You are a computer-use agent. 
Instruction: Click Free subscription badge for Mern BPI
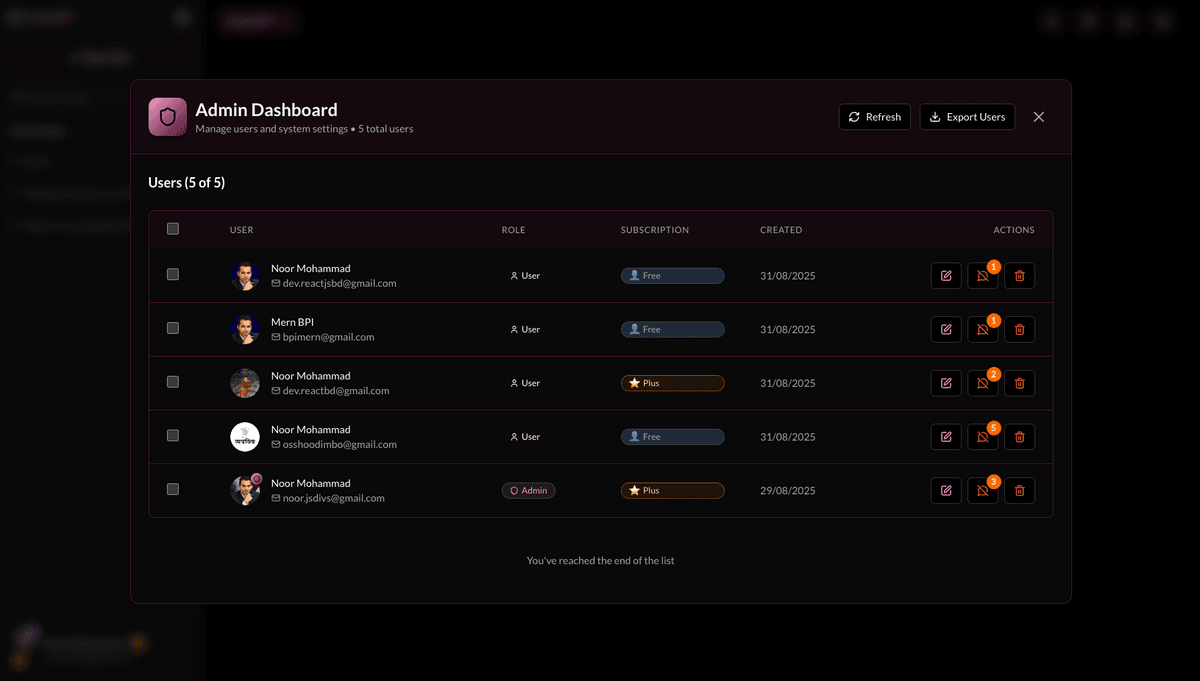click(672, 330)
